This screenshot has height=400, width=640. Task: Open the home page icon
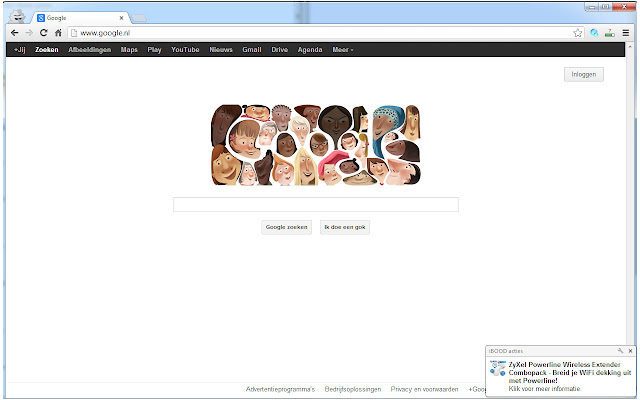[x=58, y=33]
